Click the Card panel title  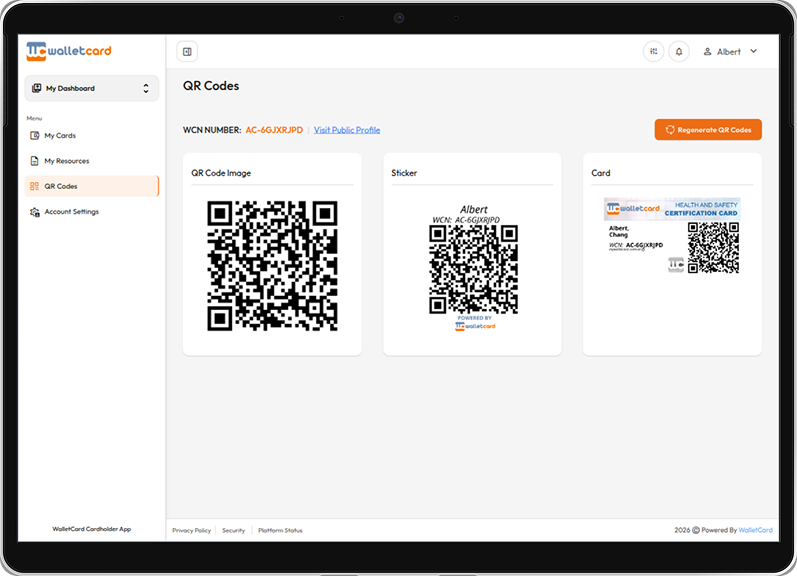(600, 173)
